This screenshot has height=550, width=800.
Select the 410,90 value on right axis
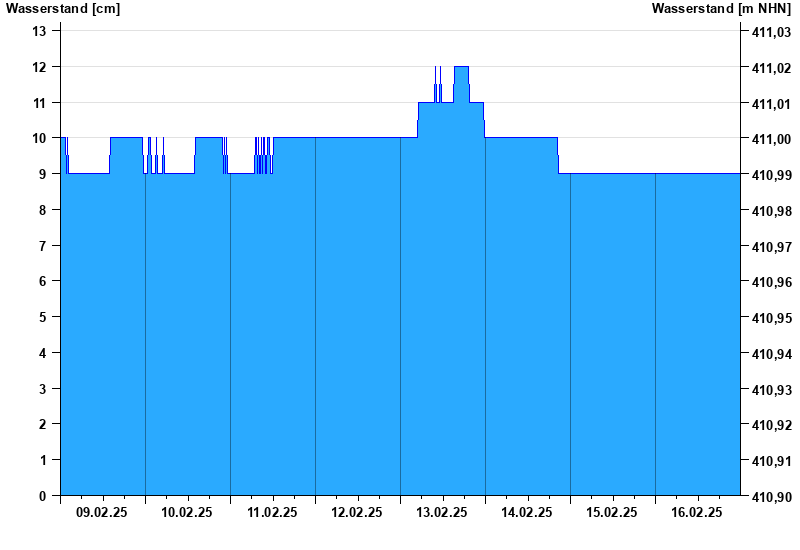click(x=771, y=496)
